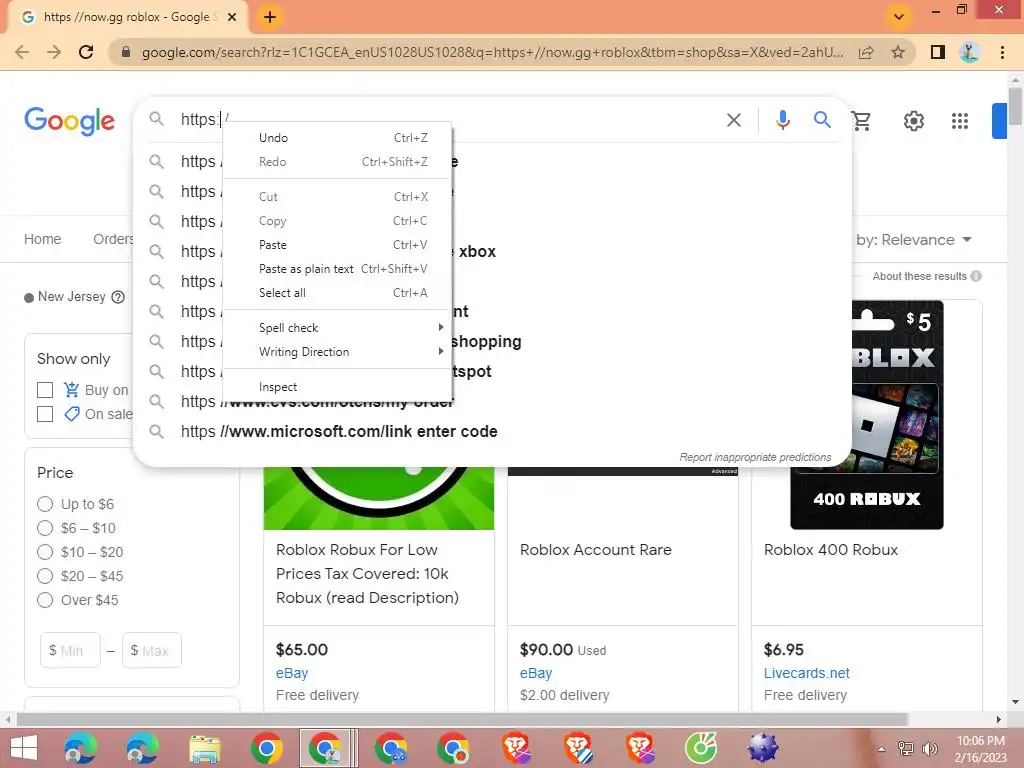
Task: Open a new tab with plus button
Action: coord(270,17)
